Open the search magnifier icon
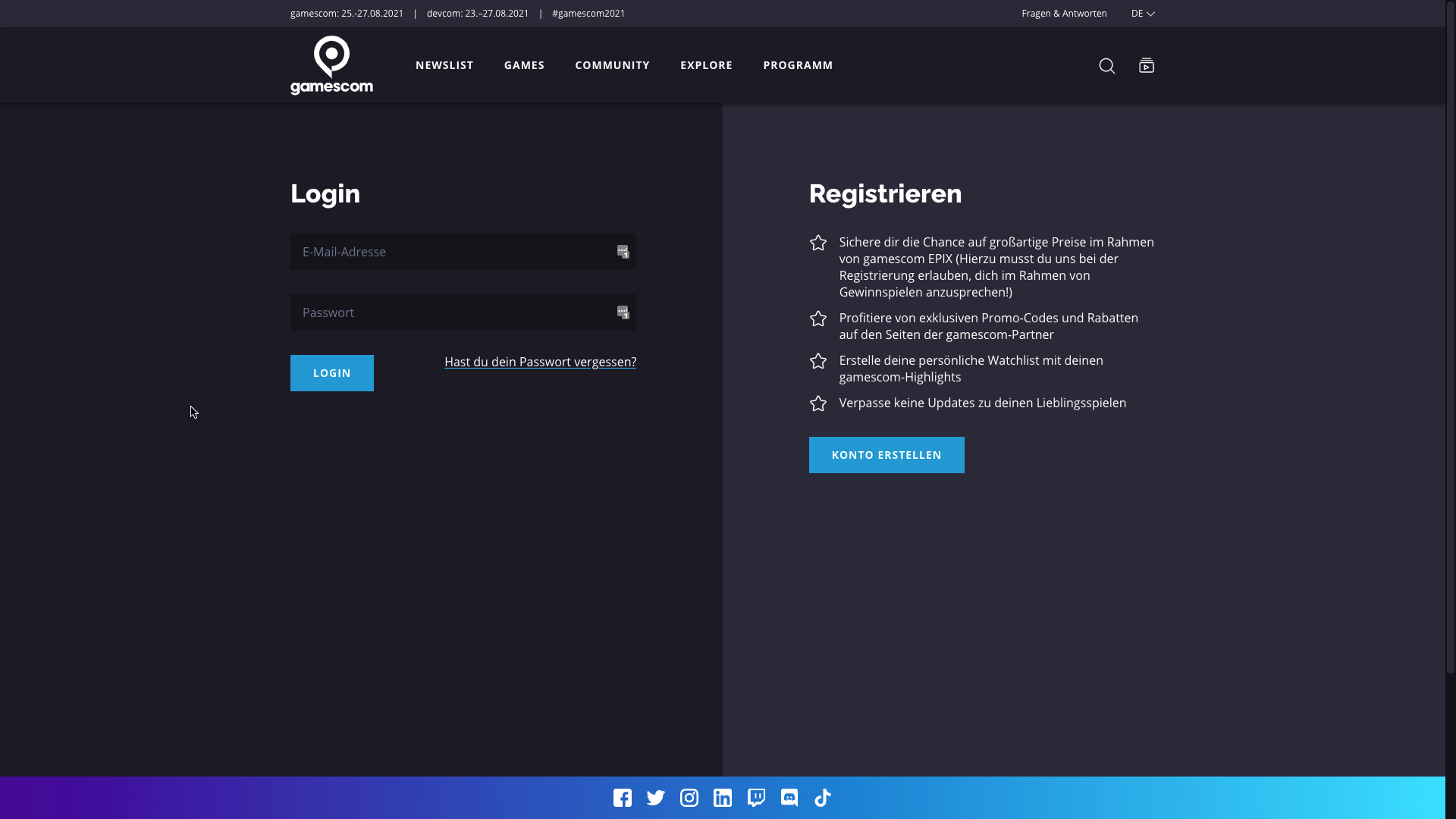This screenshot has width=1456, height=819. 1107,66
